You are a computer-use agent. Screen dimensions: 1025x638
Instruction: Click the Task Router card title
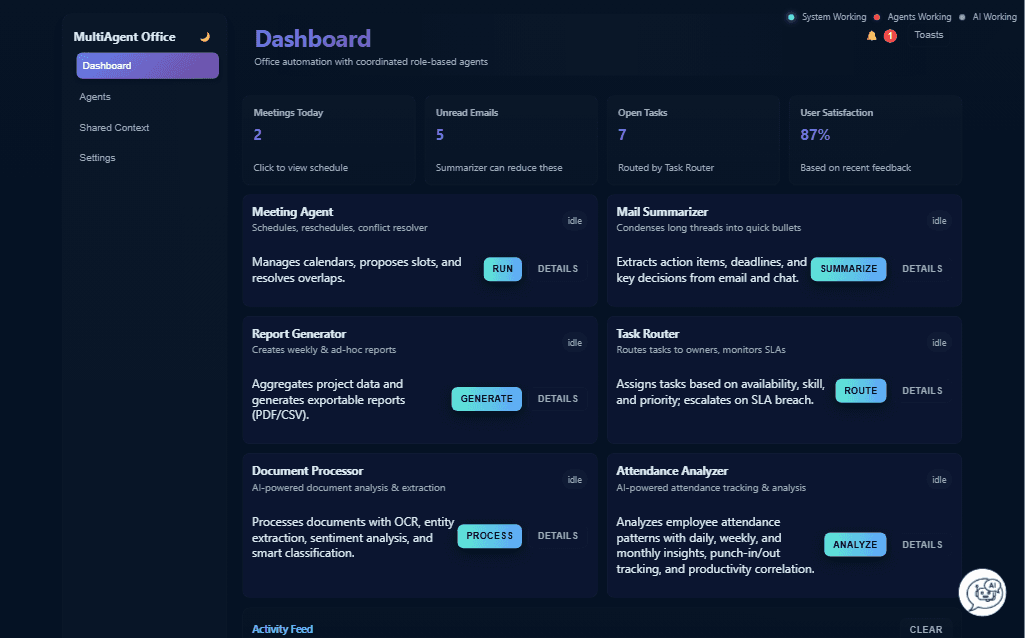pos(648,334)
